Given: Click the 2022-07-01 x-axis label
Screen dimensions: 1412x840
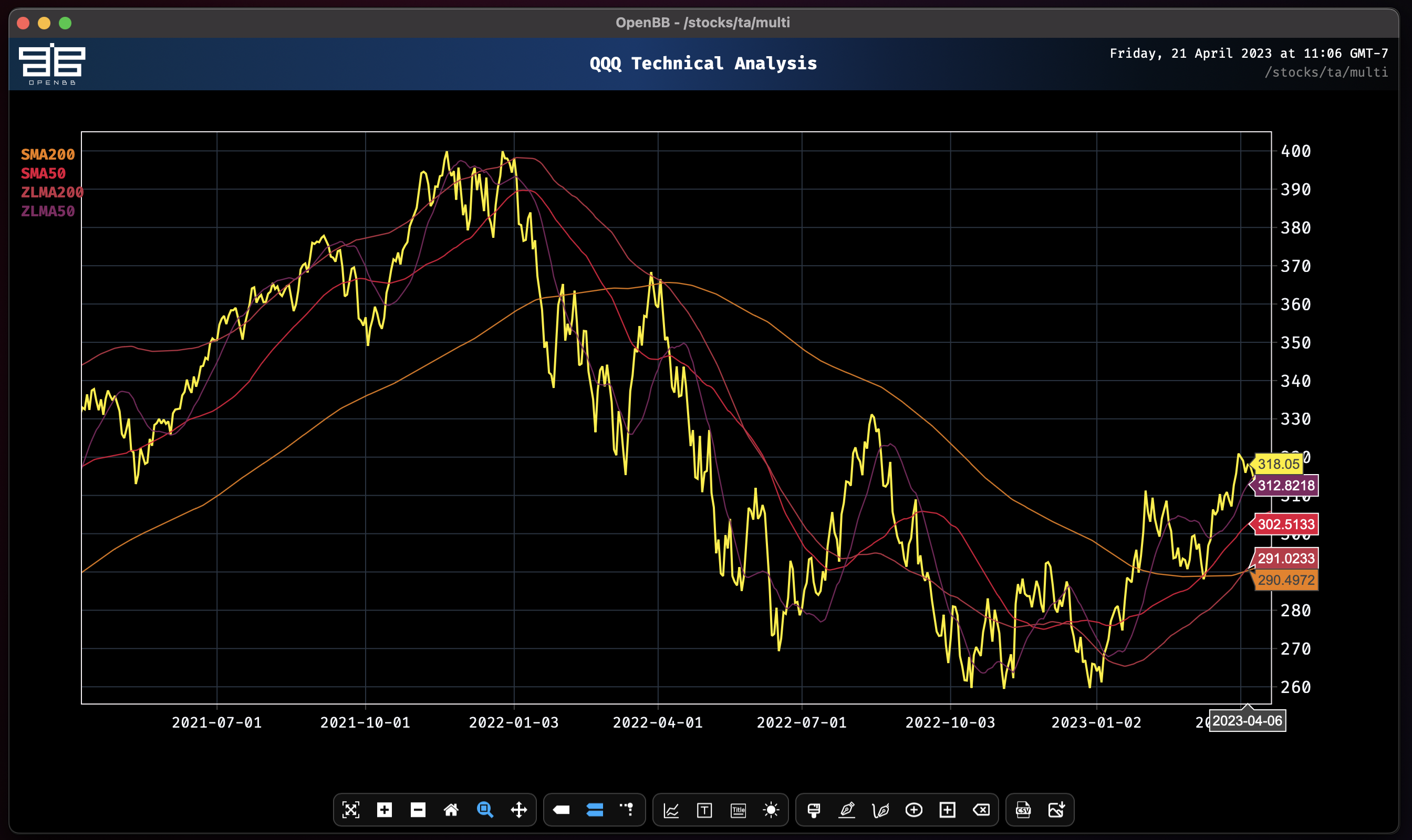Looking at the screenshot, I should point(802,723).
